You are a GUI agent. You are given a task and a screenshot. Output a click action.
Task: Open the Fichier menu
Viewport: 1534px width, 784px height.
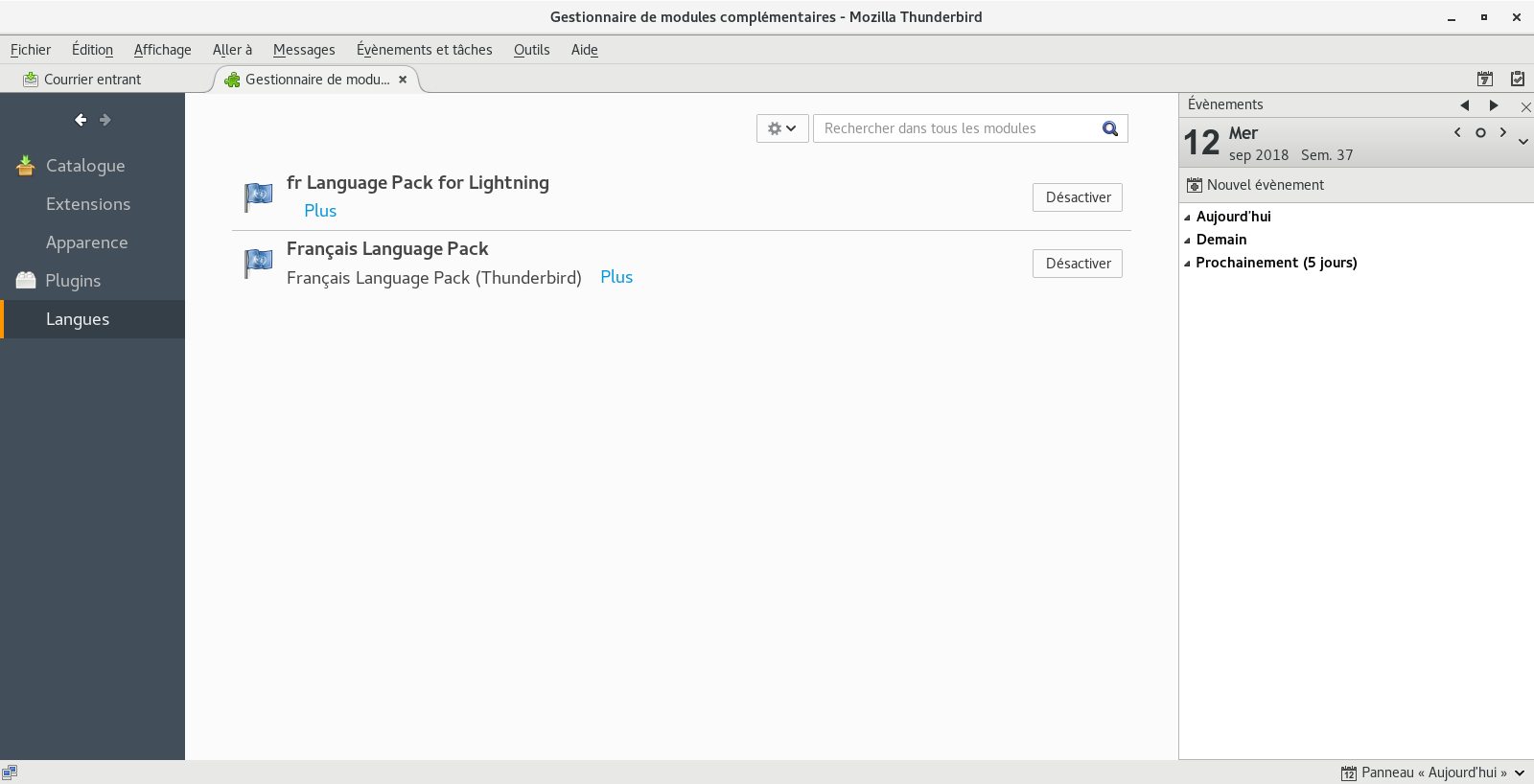point(31,50)
